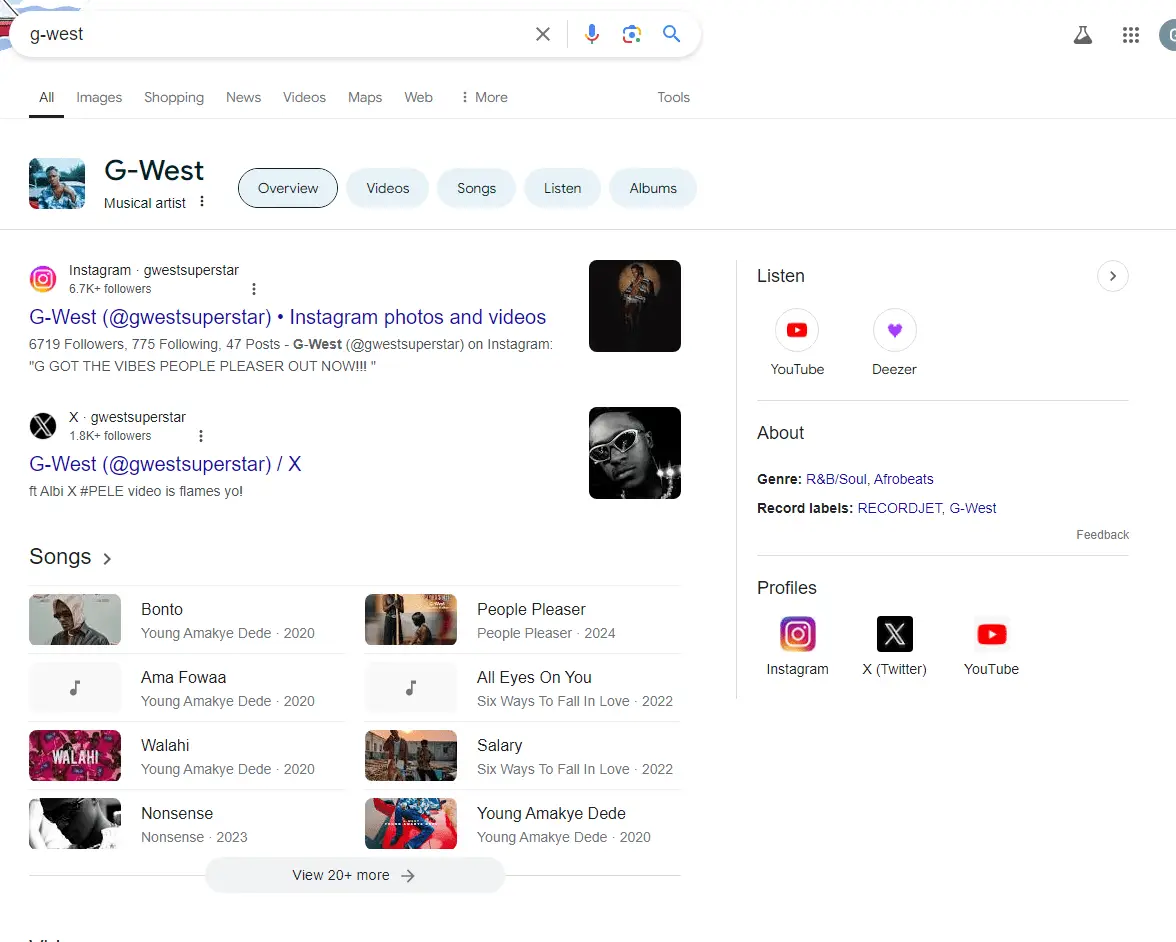The height and width of the screenshot is (942, 1176).
Task: Open the Google apps grid icon
Action: click(1130, 34)
